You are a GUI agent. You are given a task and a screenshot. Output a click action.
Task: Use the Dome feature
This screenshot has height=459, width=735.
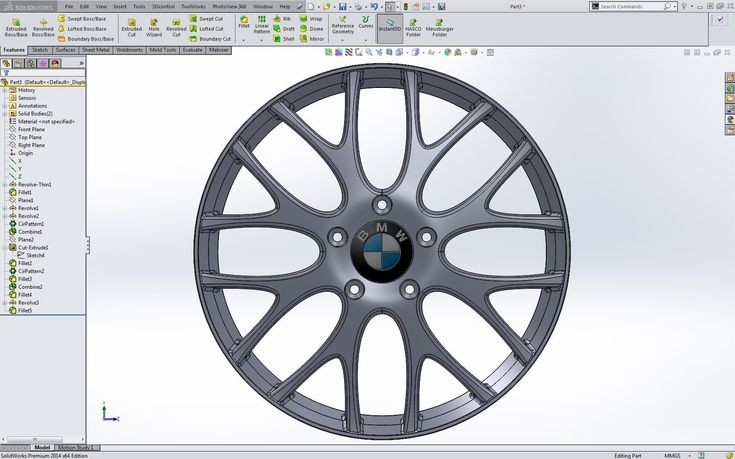312,29
